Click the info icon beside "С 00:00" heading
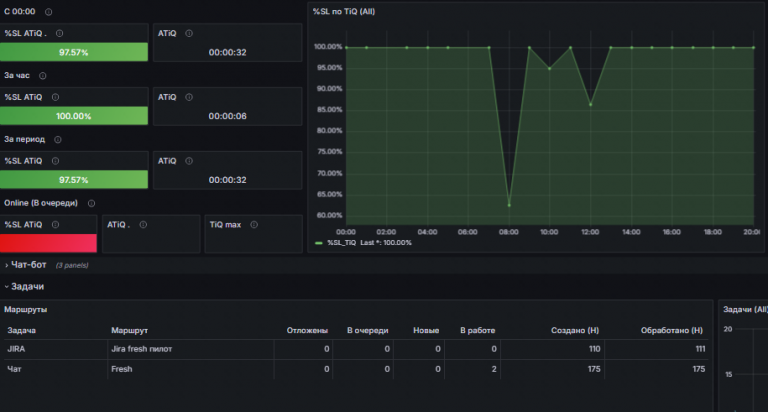Screen dimensions: 768x412 [48, 12]
